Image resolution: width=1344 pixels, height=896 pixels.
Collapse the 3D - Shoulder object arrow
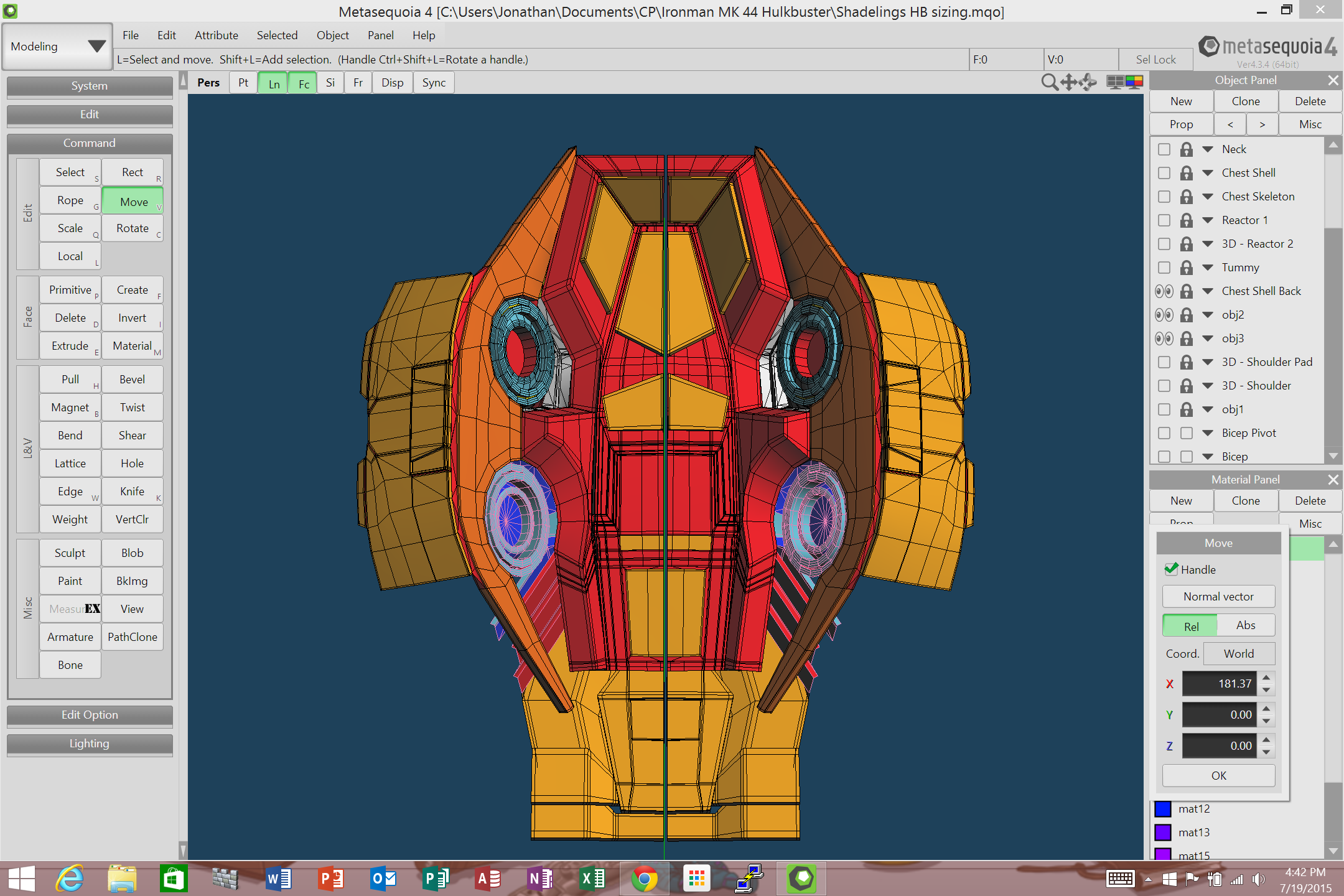coord(1208,386)
